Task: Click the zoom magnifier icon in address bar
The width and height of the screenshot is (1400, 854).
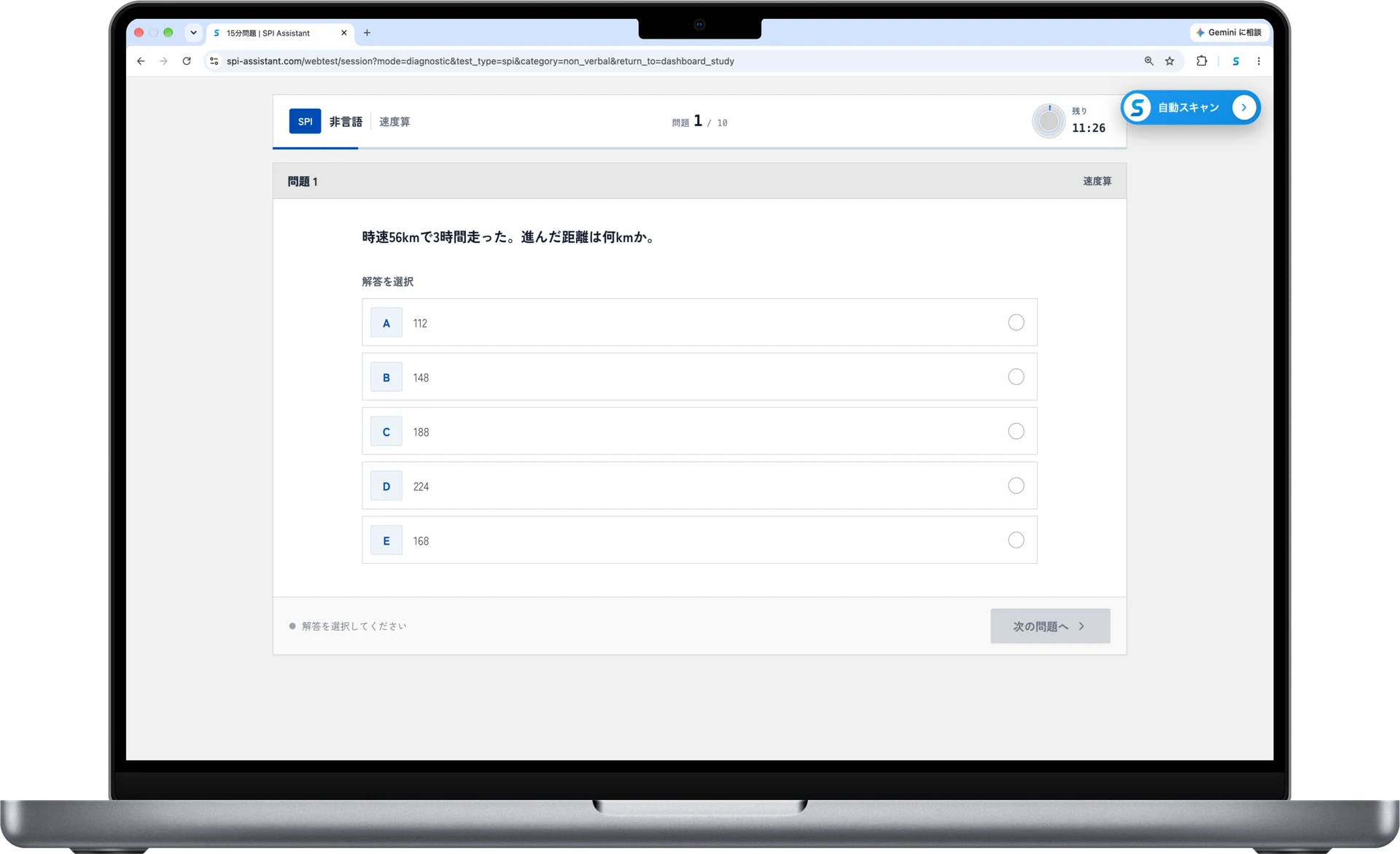Action: [x=1148, y=61]
